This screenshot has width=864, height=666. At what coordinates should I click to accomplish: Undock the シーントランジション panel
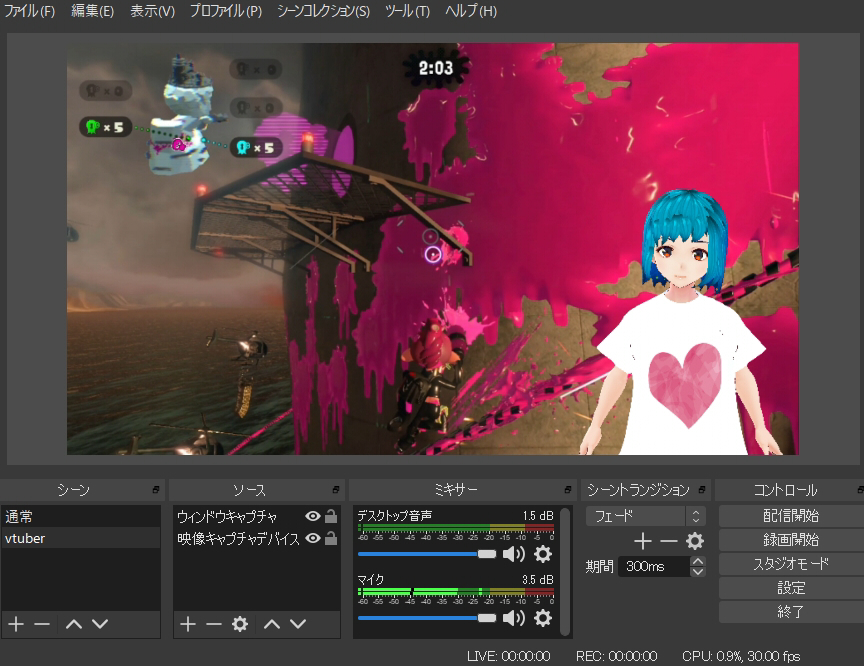pyautogui.click(x=701, y=490)
